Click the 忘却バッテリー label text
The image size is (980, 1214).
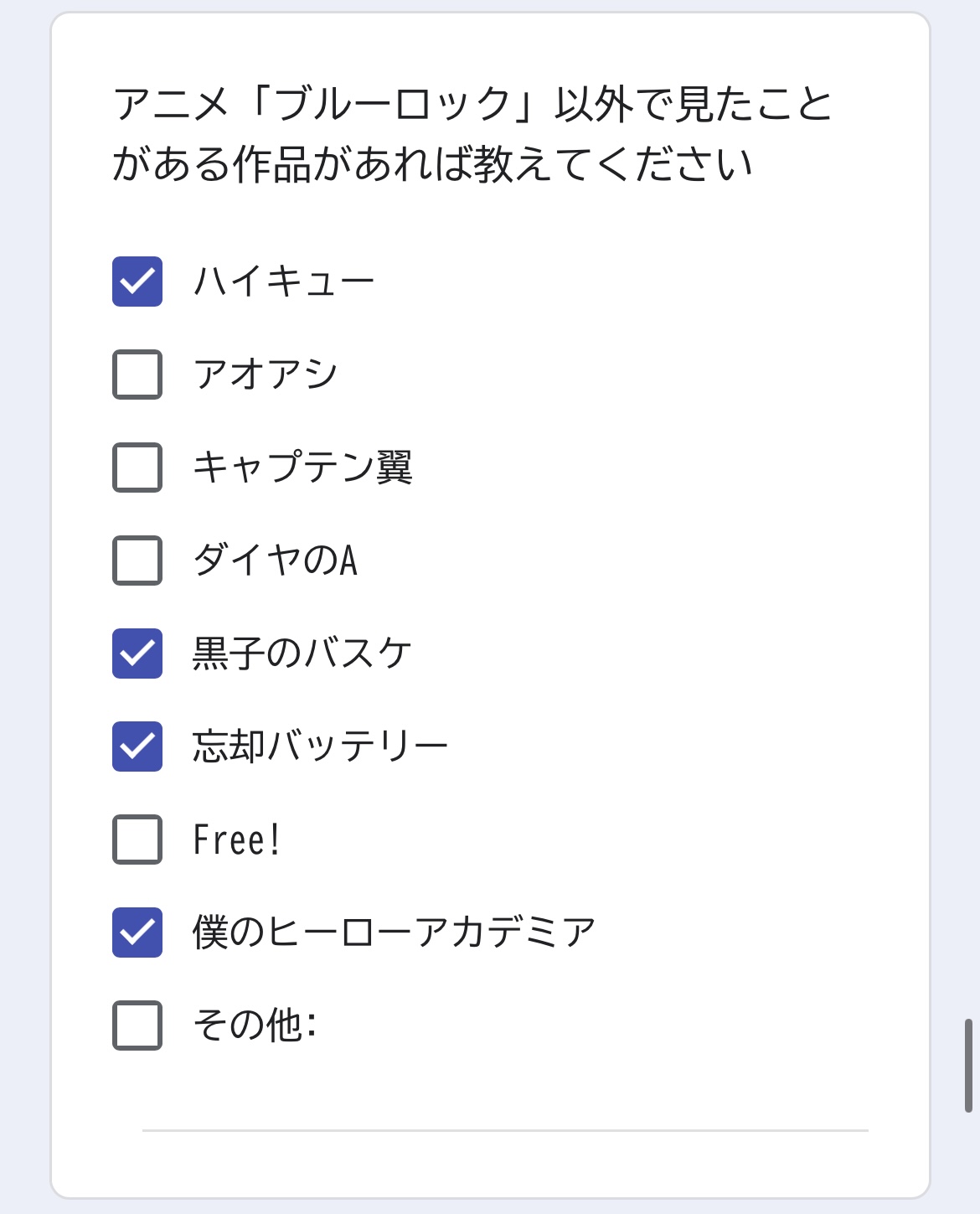pos(321,746)
